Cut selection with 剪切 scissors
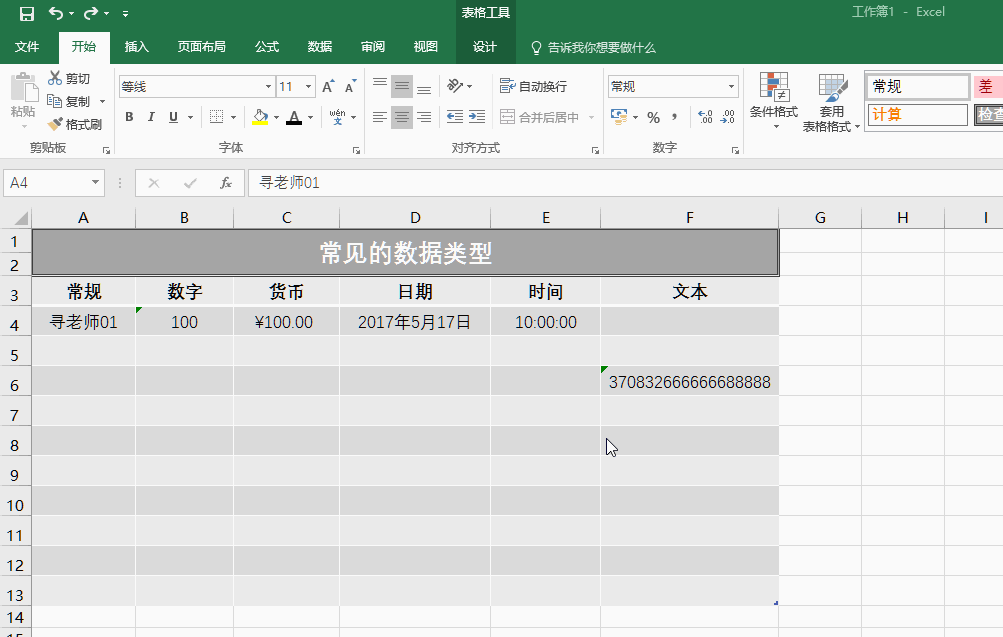The height and width of the screenshot is (637, 1003). click(x=69, y=79)
